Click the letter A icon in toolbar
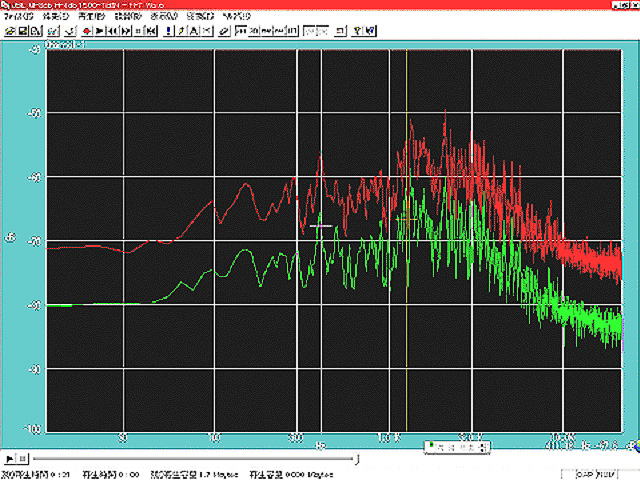Viewport: 640px width, 480px height. pos(194,31)
